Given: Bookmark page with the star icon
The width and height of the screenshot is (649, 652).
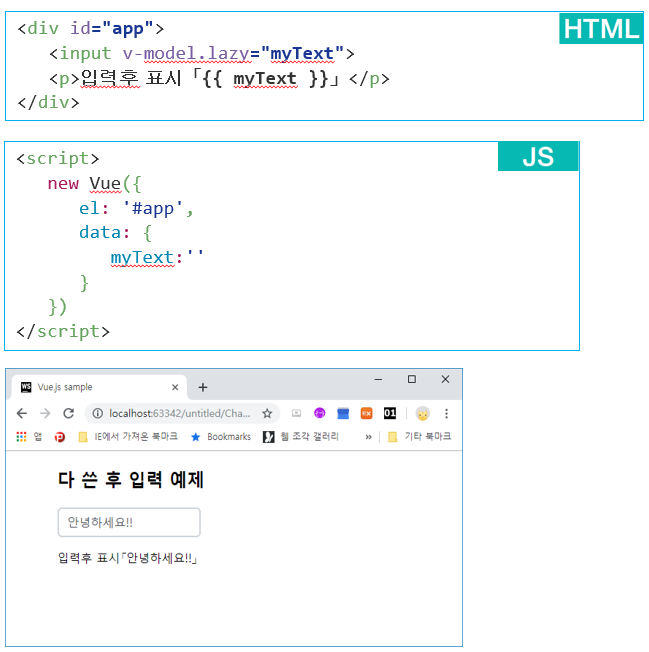Looking at the screenshot, I should tap(267, 413).
